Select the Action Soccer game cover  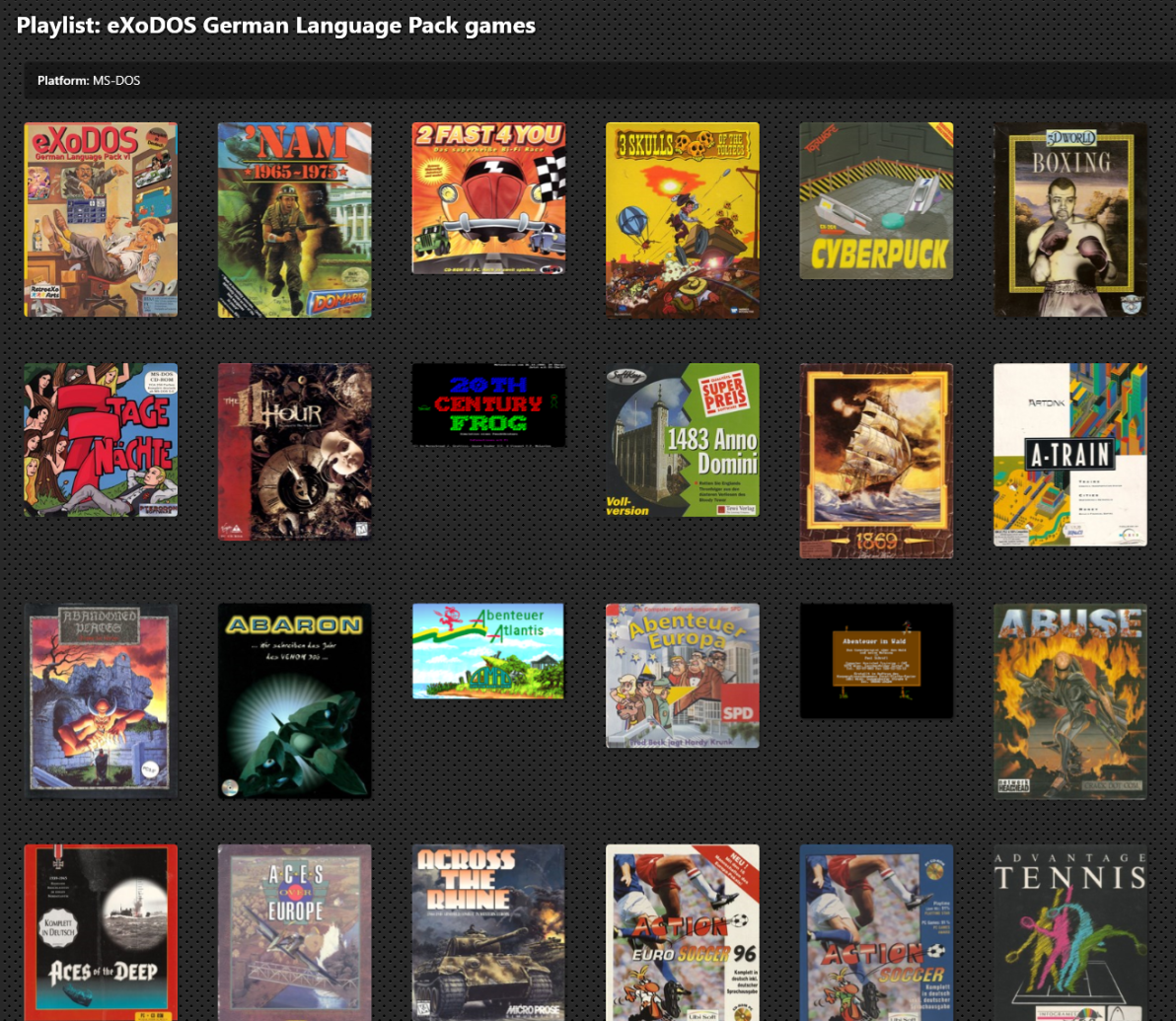pos(876,932)
